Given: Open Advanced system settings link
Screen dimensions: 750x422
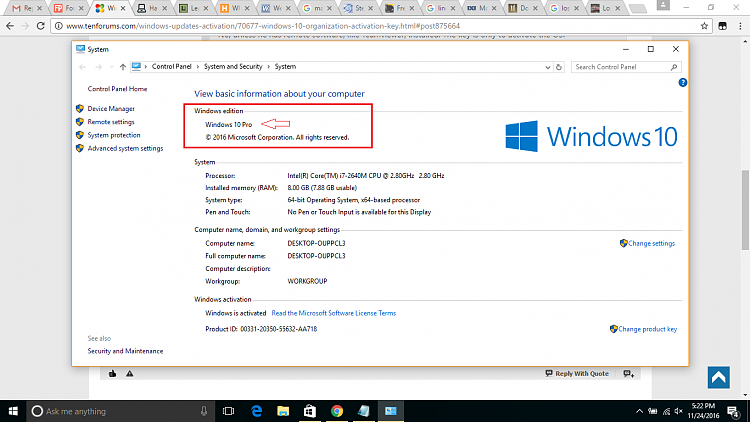Looking at the screenshot, I should [125, 148].
